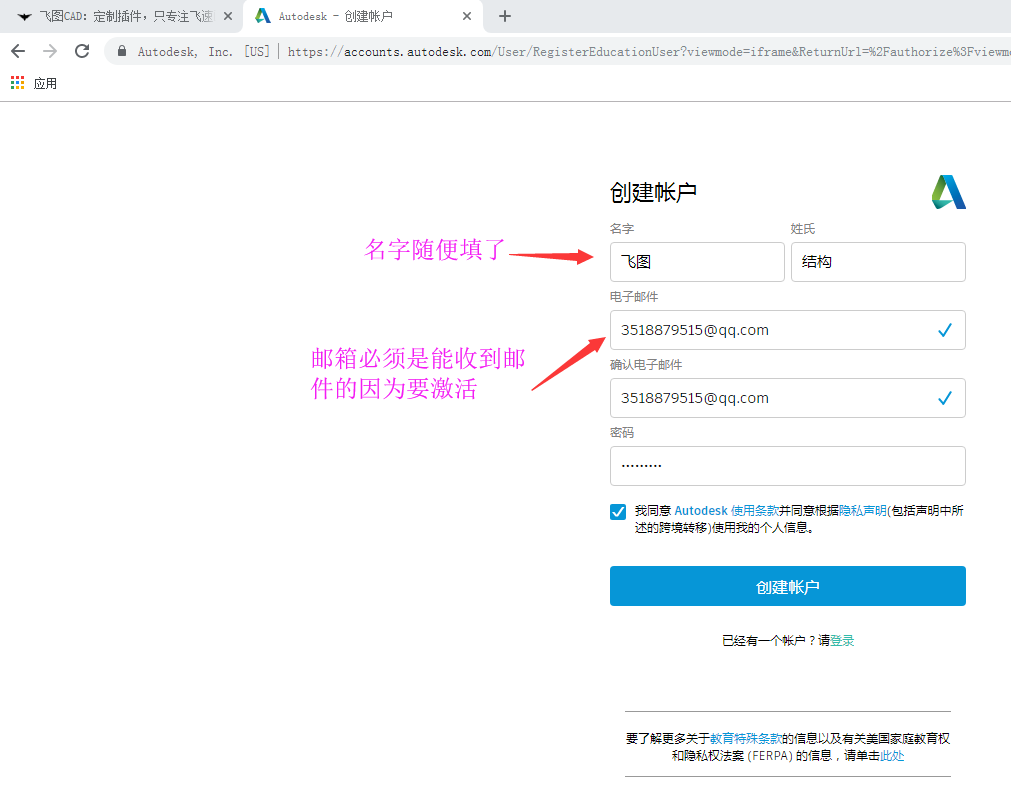This screenshot has width=1011, height=786.
Task: Open the Autodesk 使用条款 link
Action: (727, 511)
